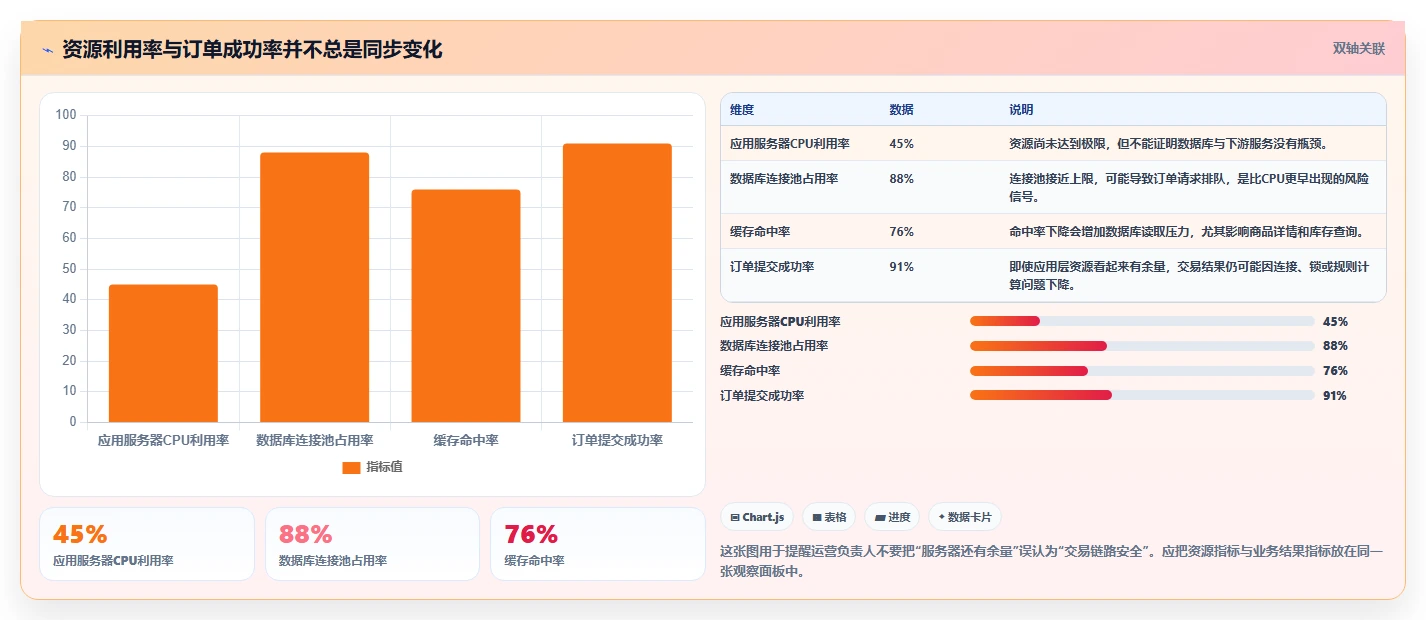Click the 45% value in the table
The width and height of the screenshot is (1426, 620).
click(x=901, y=144)
